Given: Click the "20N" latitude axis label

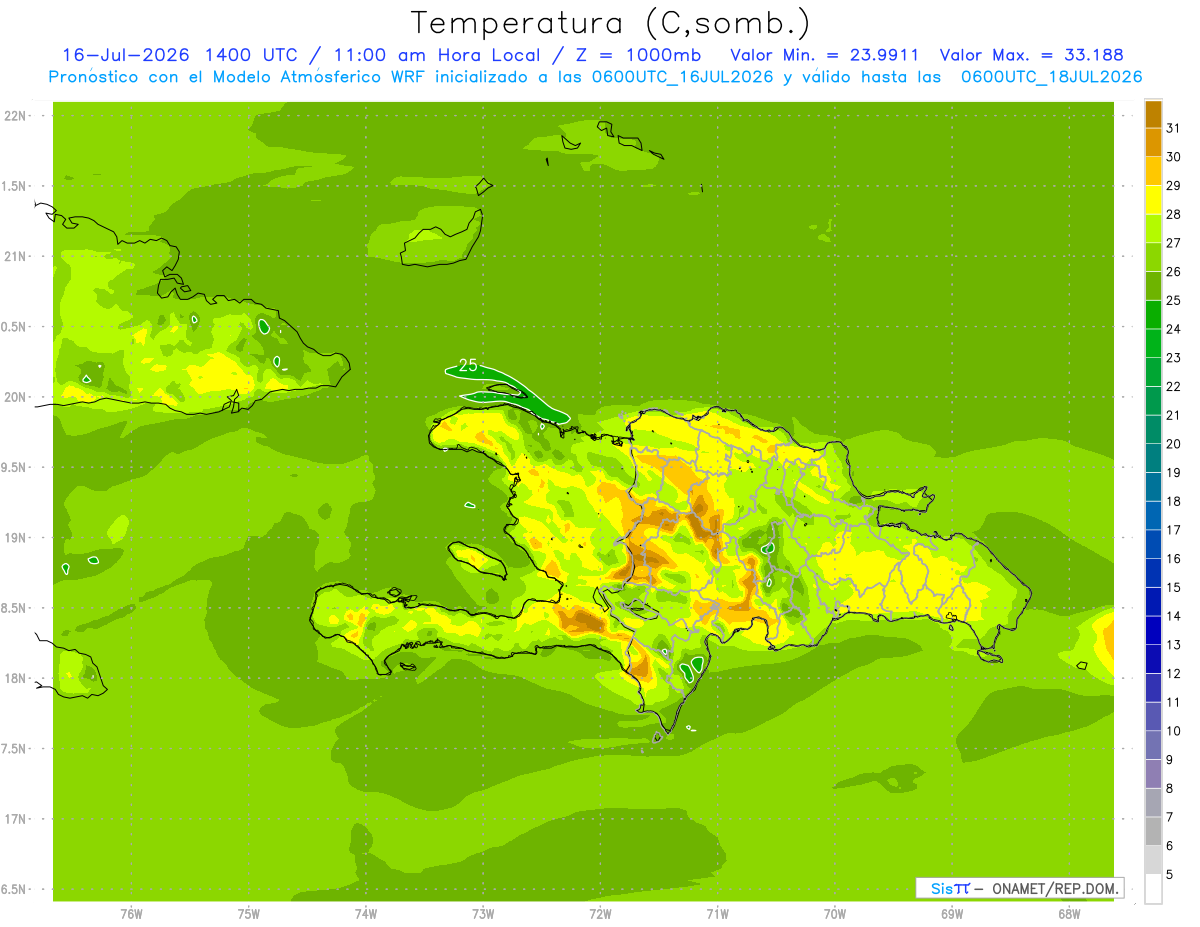Looking at the screenshot, I should click(17, 397).
